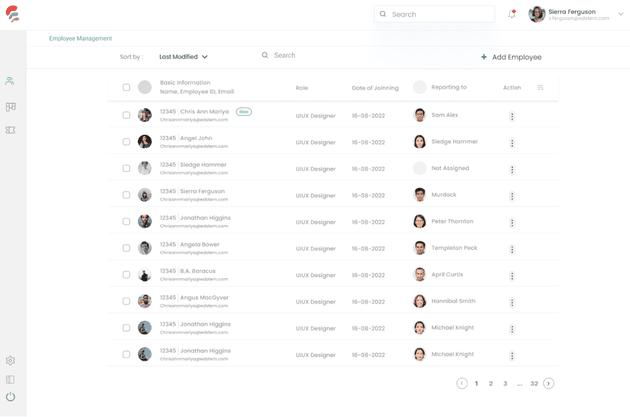Select checkbox for Chris Ann Mariya
The image size is (630, 417).
coord(126,115)
